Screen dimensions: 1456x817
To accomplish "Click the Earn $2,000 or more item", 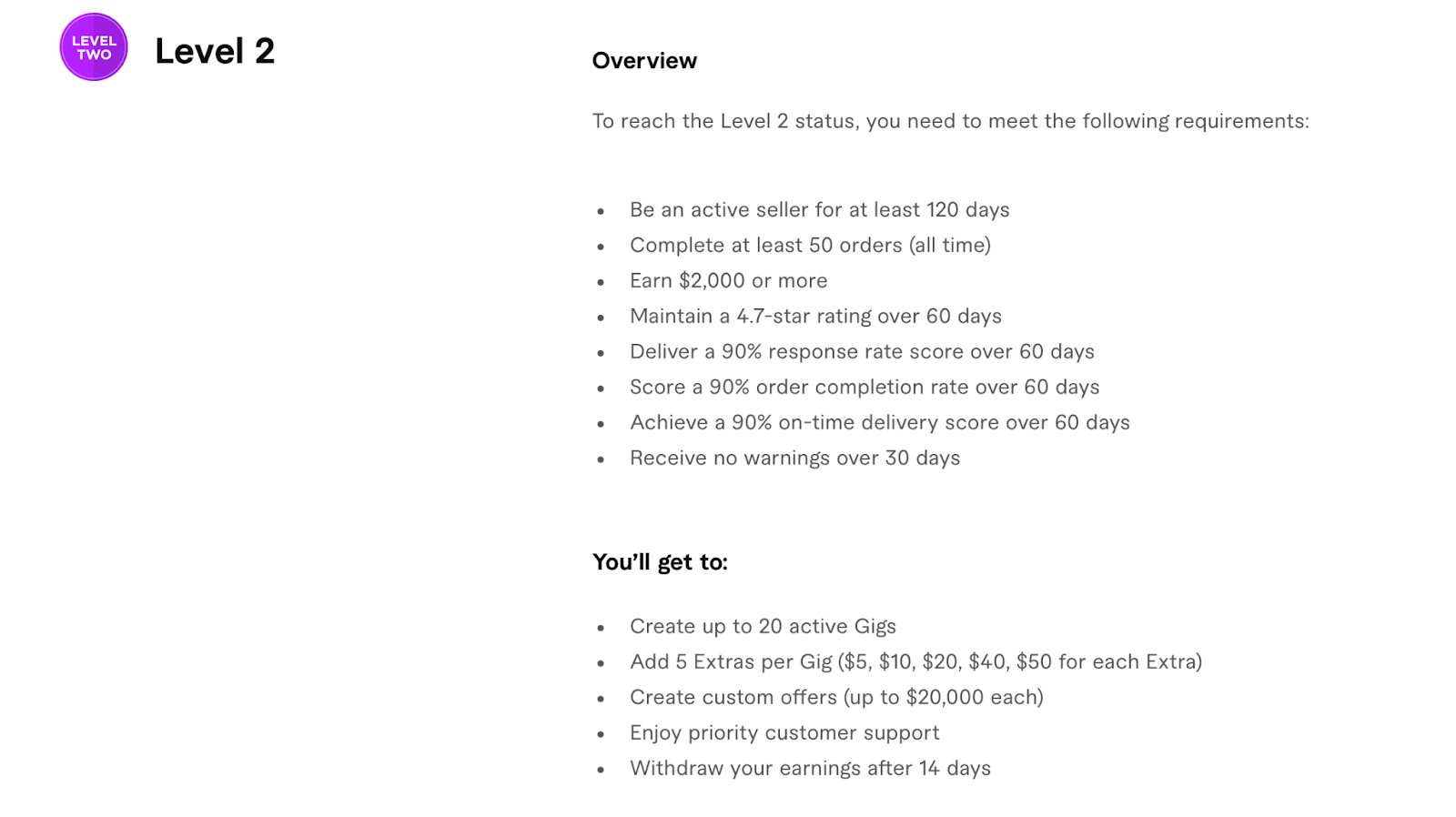I will (x=728, y=281).
